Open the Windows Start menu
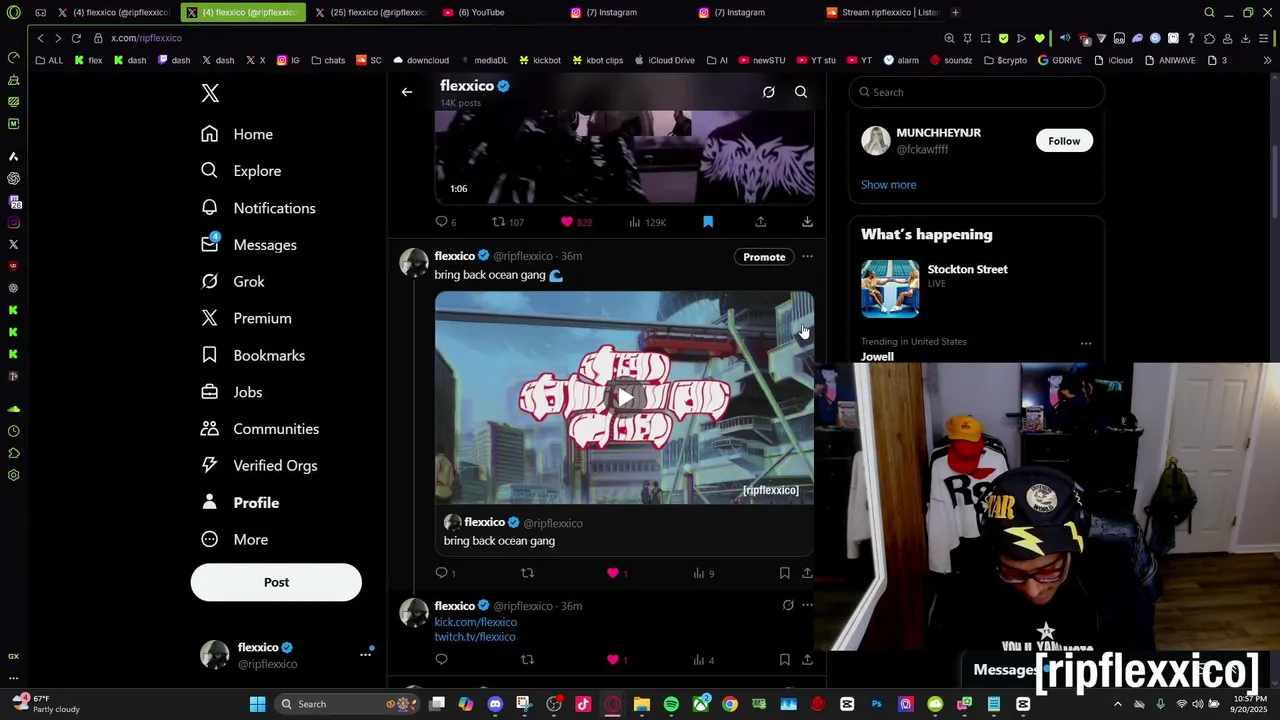Image resolution: width=1280 pixels, height=720 pixels. click(257, 704)
